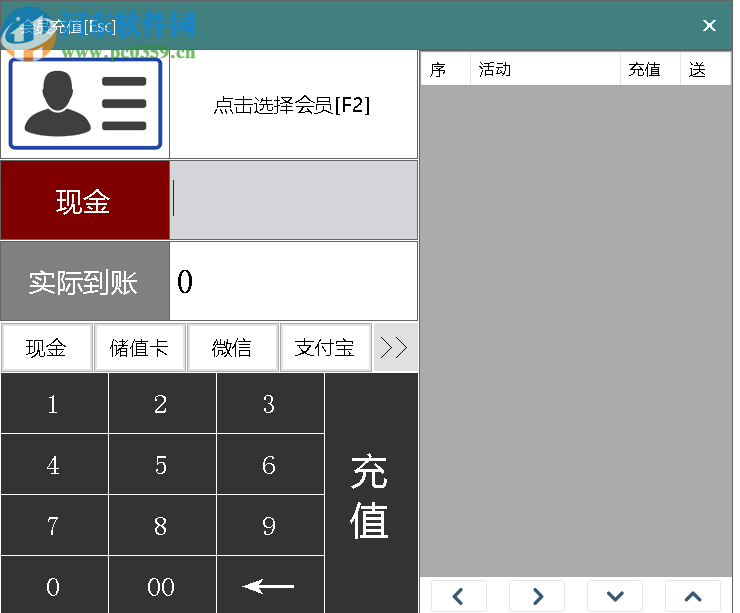This screenshot has width=740, height=613.
Task: Tap keypad digit 9
Action: point(270,525)
